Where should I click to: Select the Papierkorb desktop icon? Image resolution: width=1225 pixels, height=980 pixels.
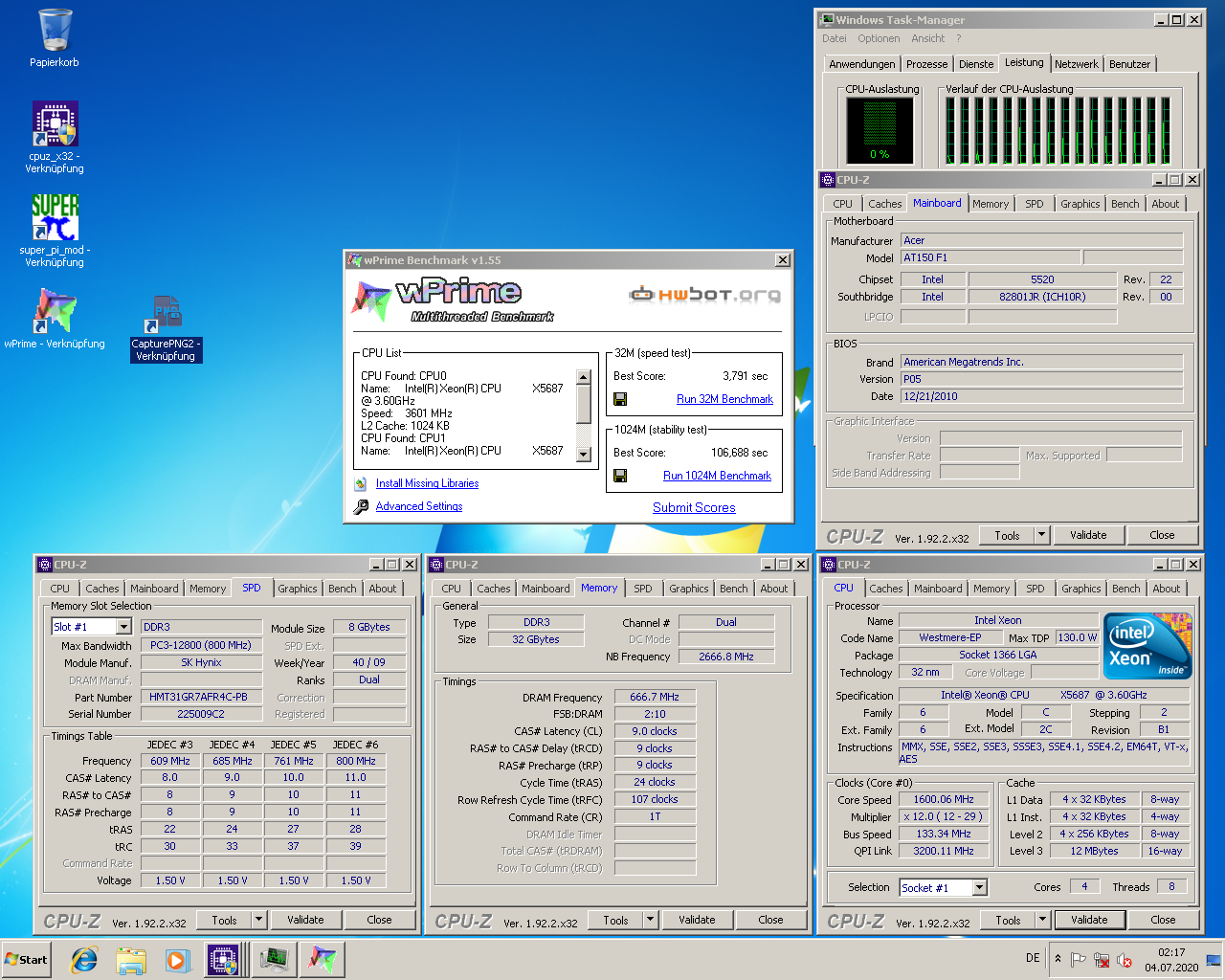[55, 38]
